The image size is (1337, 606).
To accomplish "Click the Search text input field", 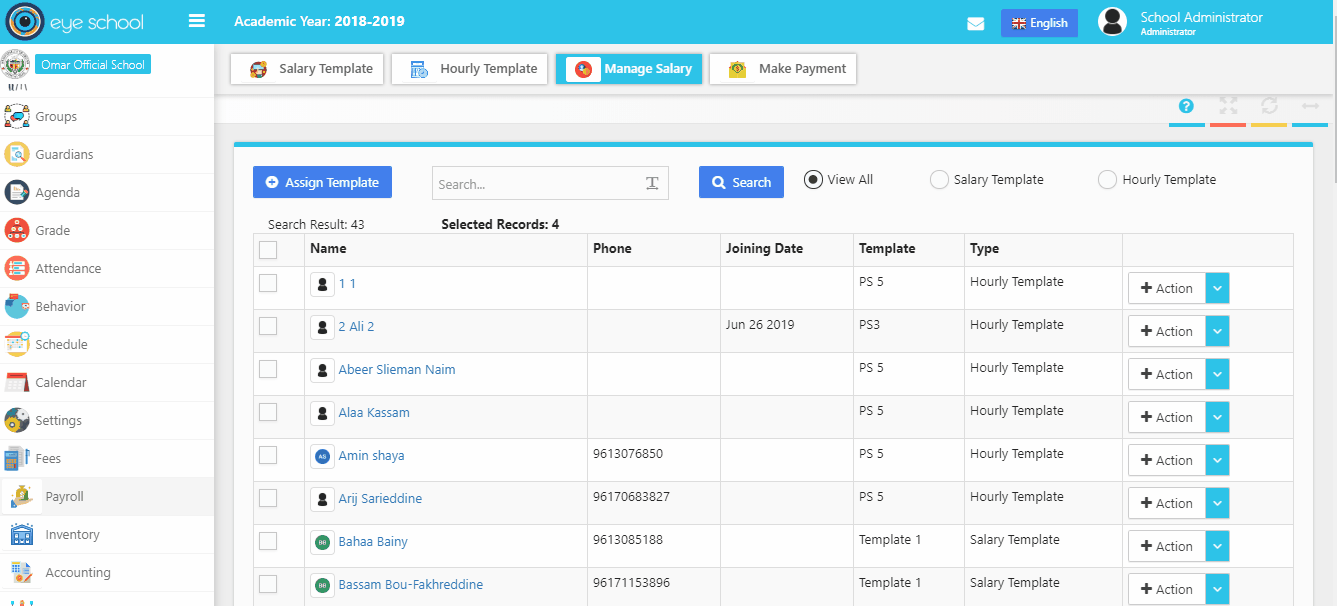I will tap(550, 183).
